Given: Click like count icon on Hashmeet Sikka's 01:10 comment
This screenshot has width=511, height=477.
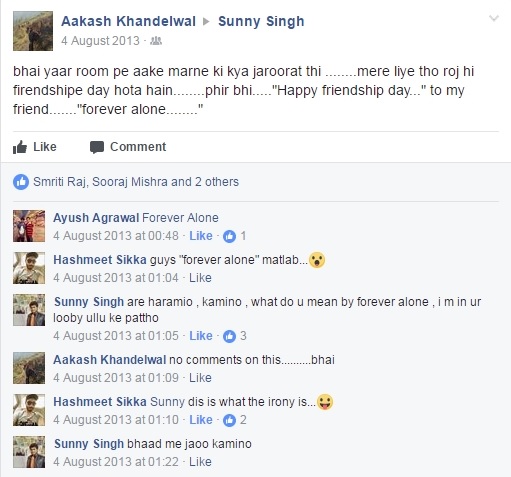Looking at the screenshot, I should coord(229,420).
